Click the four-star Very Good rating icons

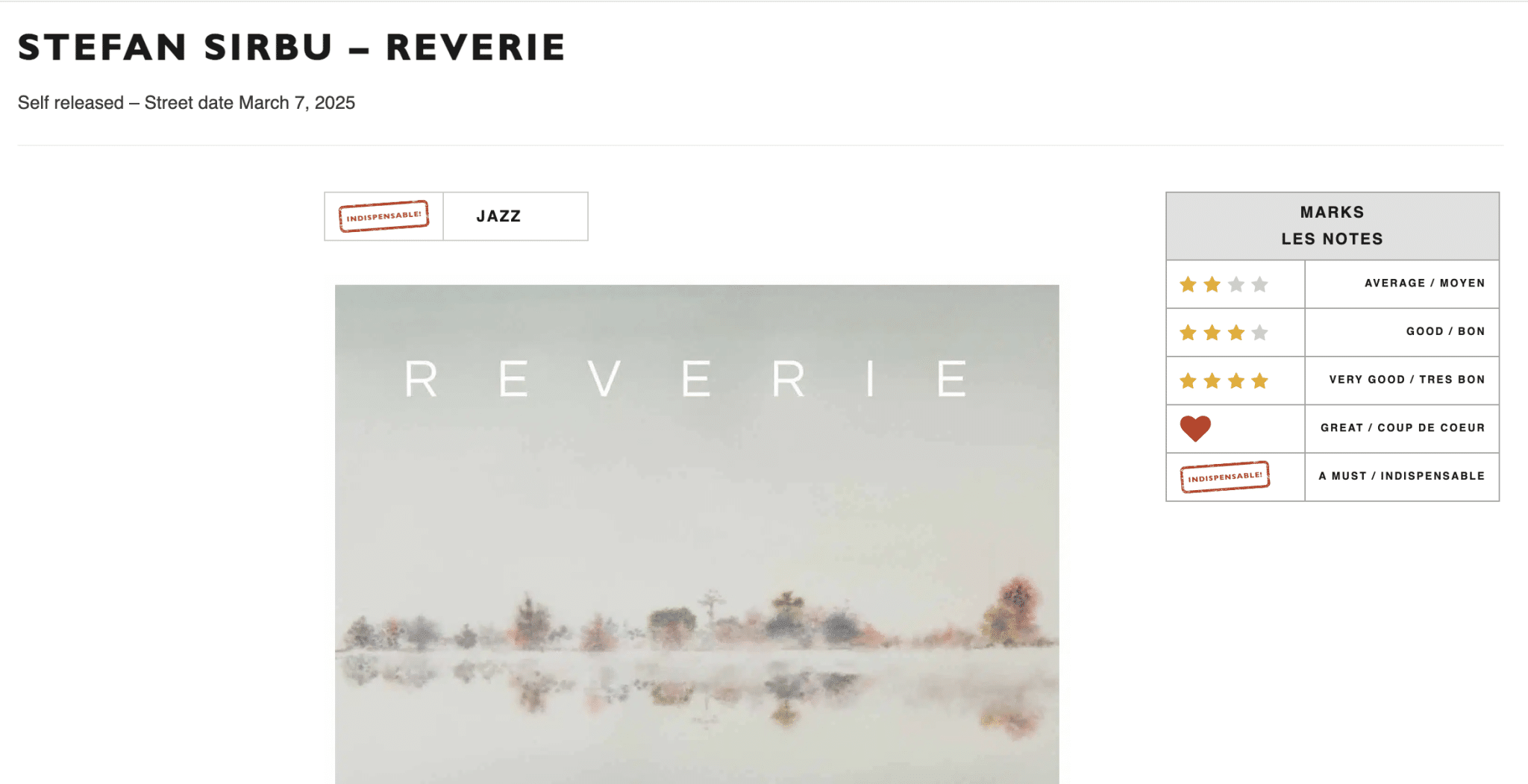tap(1224, 381)
